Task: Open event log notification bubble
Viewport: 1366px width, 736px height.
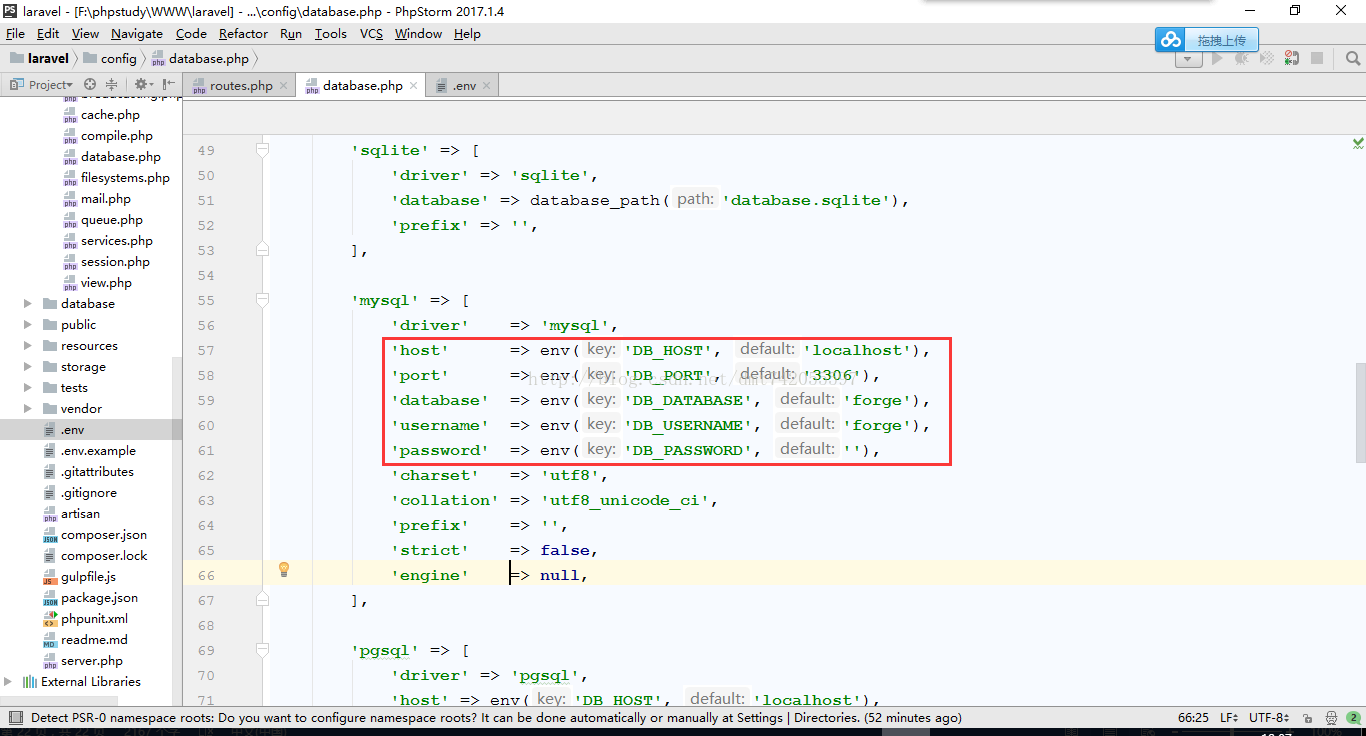Action: click(1352, 718)
